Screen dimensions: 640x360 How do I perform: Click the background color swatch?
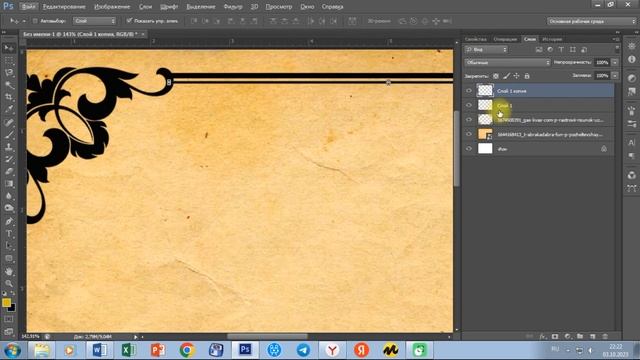click(x=13, y=308)
